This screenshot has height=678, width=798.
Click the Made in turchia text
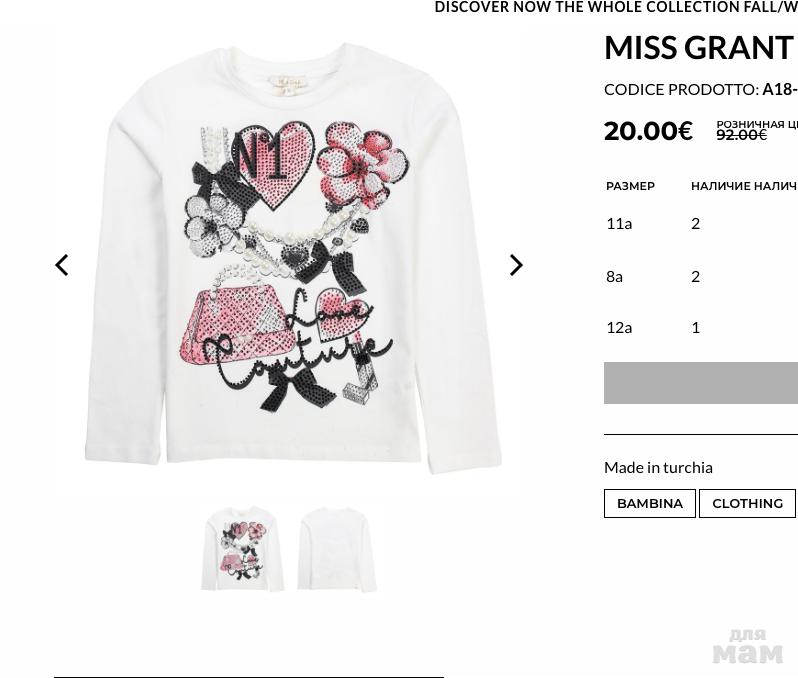coord(658,467)
